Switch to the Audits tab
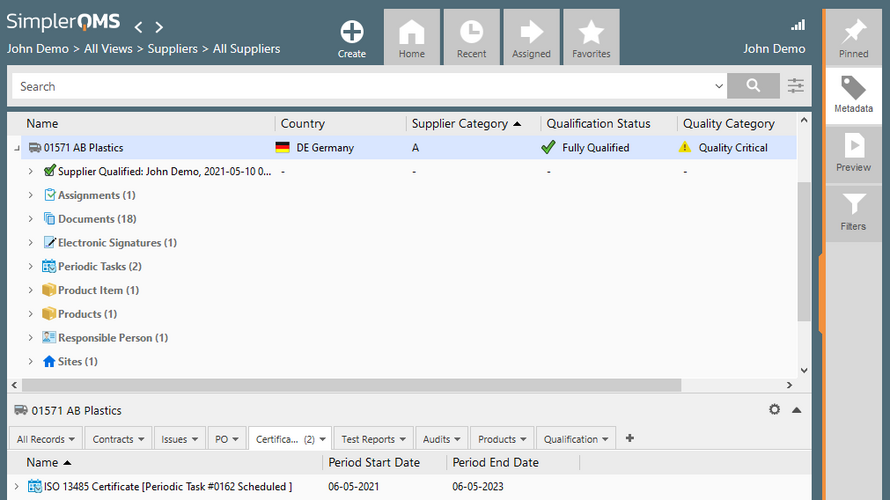The height and width of the screenshot is (500, 890). pyautogui.click(x=442, y=439)
